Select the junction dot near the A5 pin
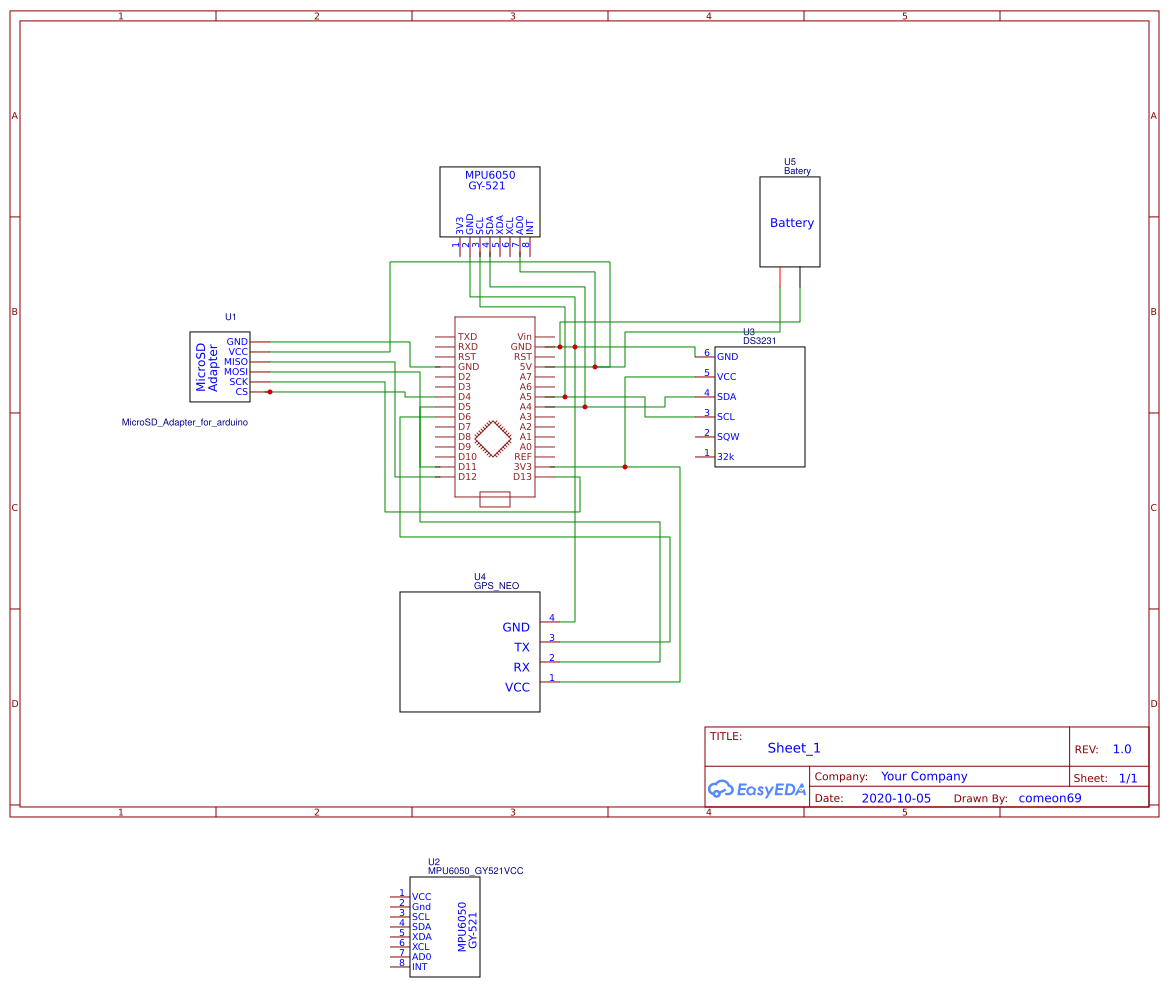Screen dimensions: 1169x987 pyautogui.click(x=566, y=397)
